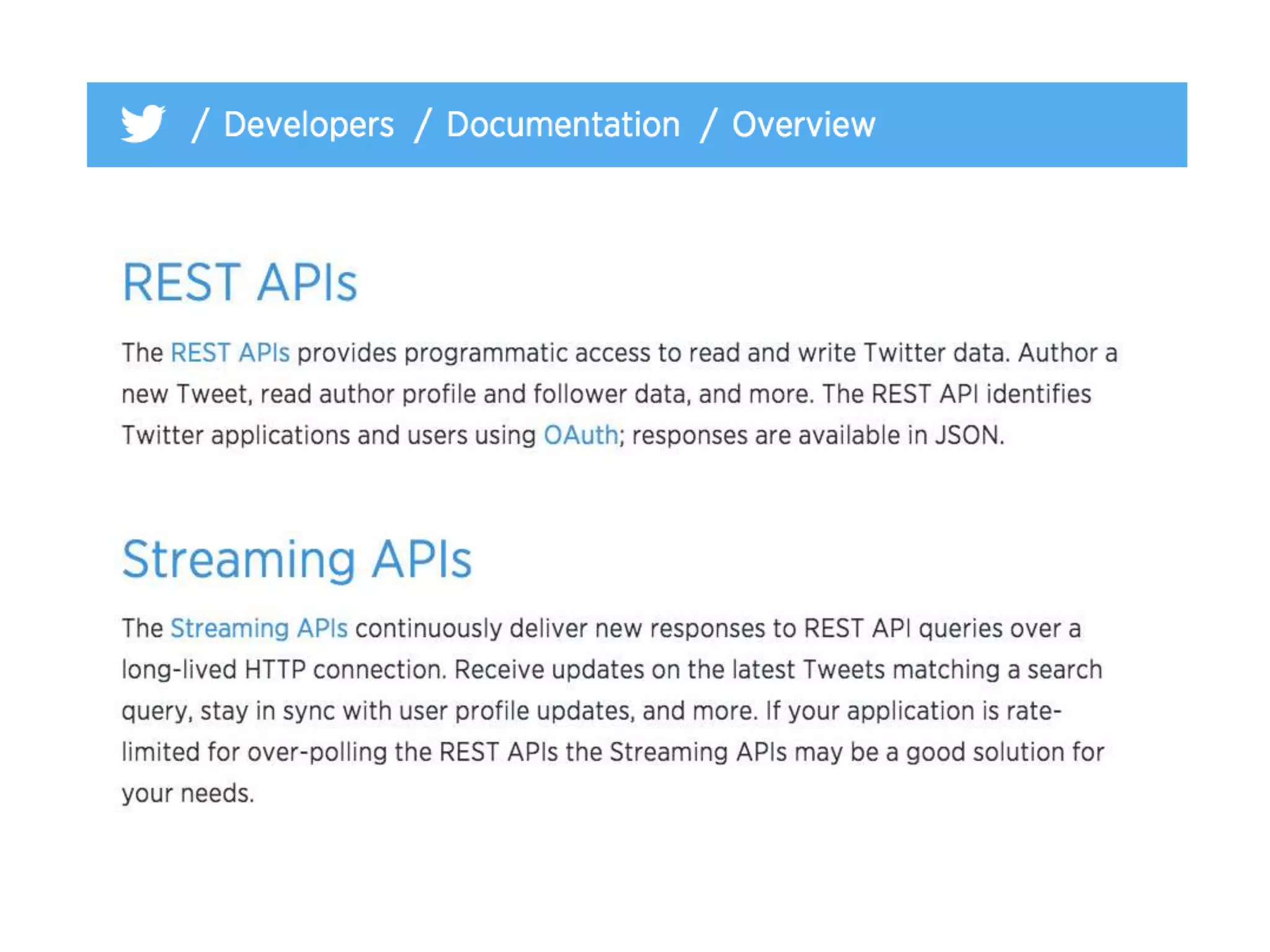Click the large Streaming APIs heading

tap(296, 559)
